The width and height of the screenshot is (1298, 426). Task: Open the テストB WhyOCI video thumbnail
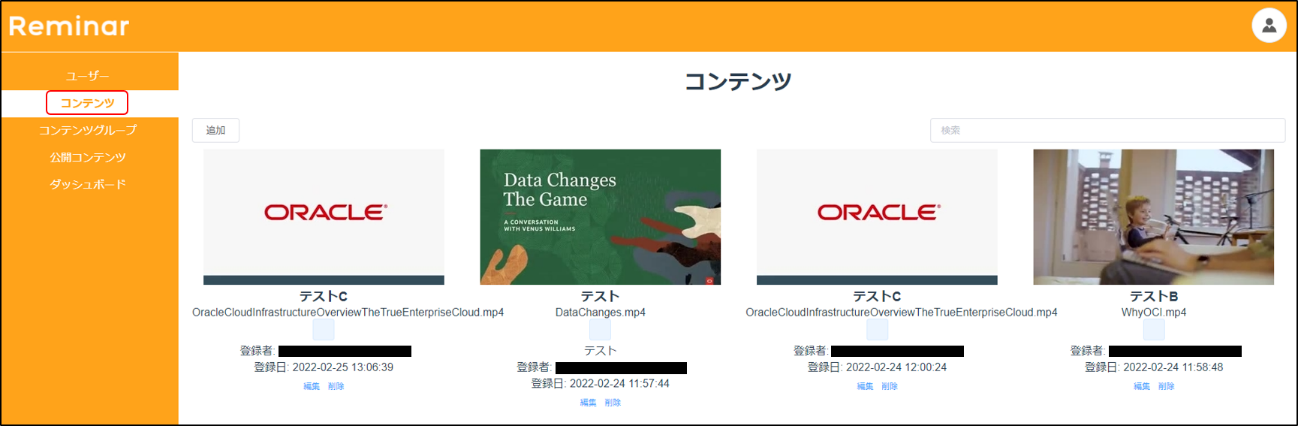1153,217
